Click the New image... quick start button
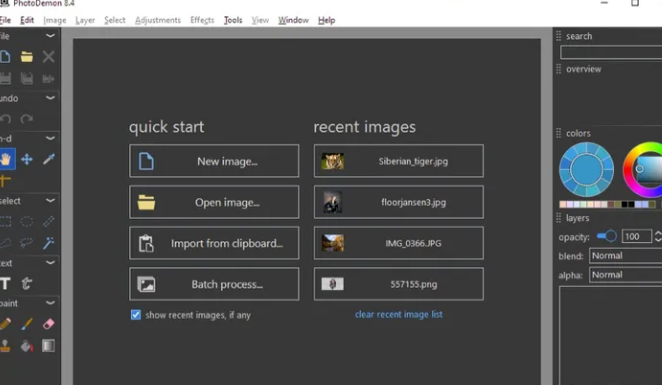The height and width of the screenshot is (385, 662). coord(214,161)
